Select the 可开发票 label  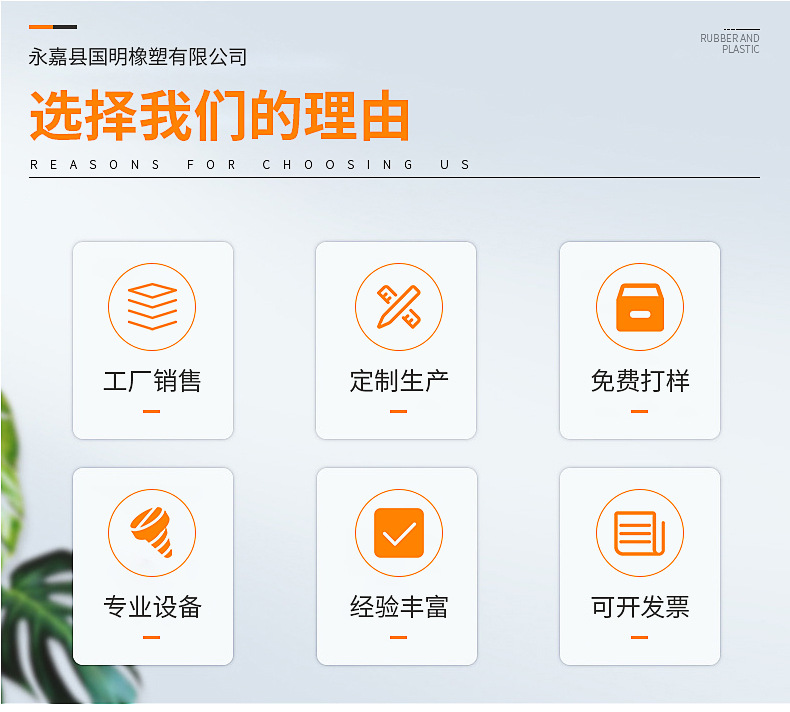coord(639,607)
